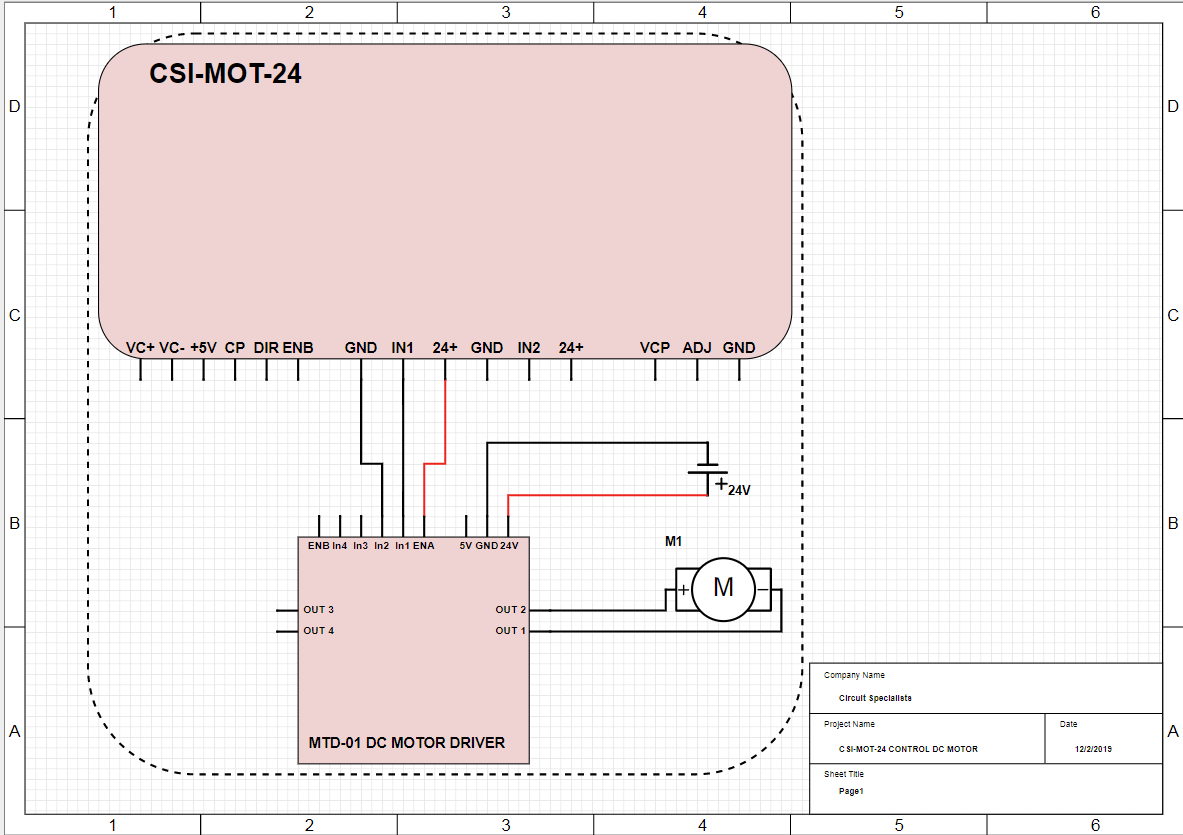Select the 24V battery symbol
1183x835 pixels.
707,468
